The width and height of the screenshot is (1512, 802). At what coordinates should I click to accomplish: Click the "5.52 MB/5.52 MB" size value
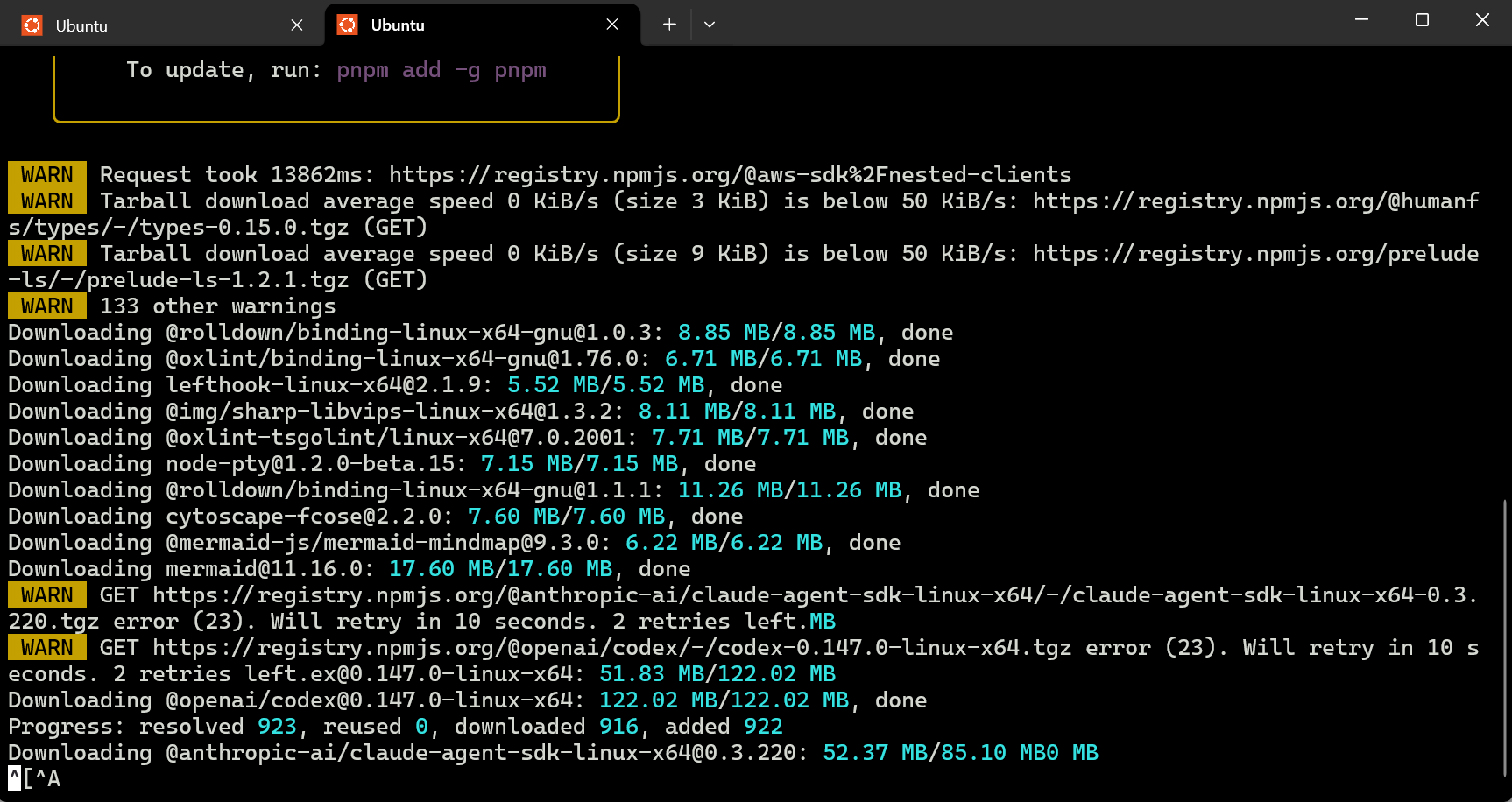click(x=606, y=385)
